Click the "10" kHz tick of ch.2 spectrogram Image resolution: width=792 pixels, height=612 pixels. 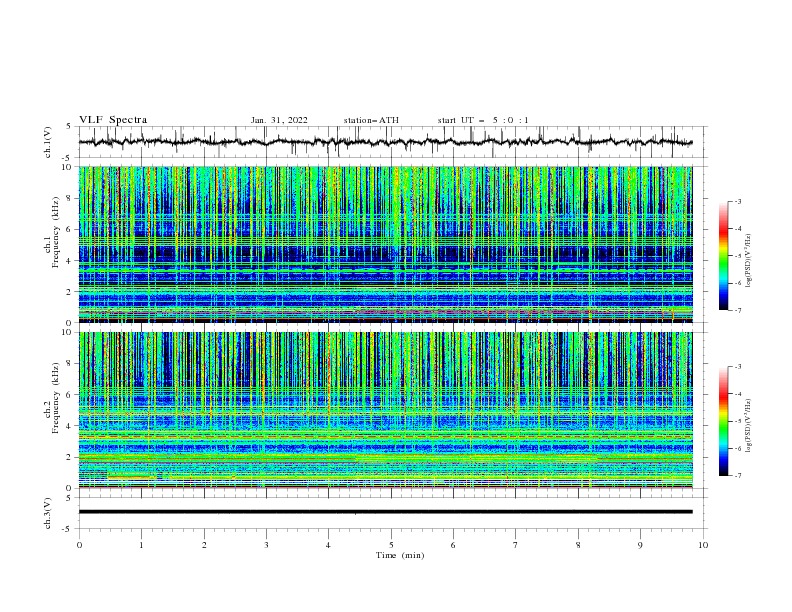click(68, 332)
